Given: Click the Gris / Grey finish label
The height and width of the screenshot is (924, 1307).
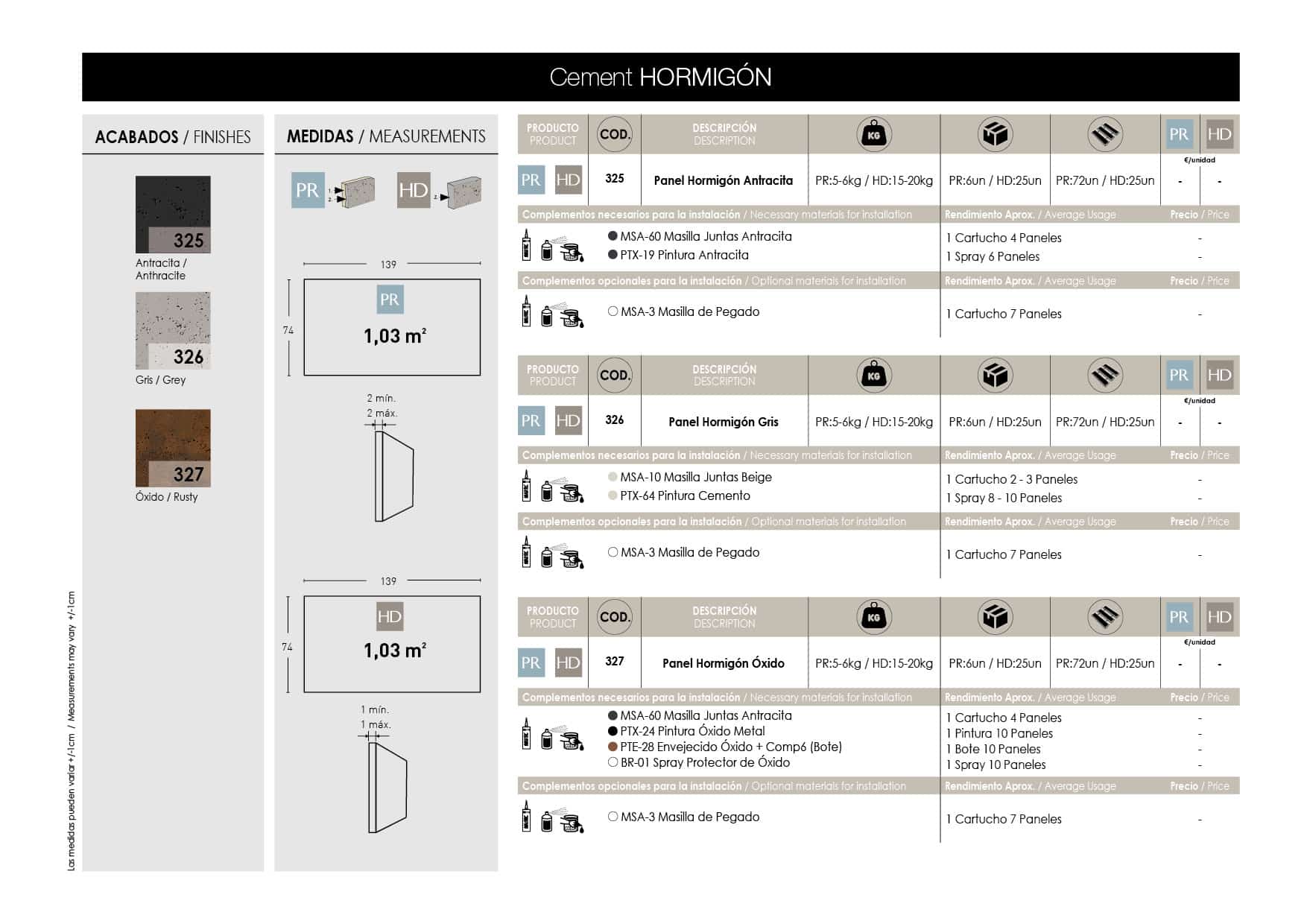Looking at the screenshot, I should pyautogui.click(x=160, y=380).
